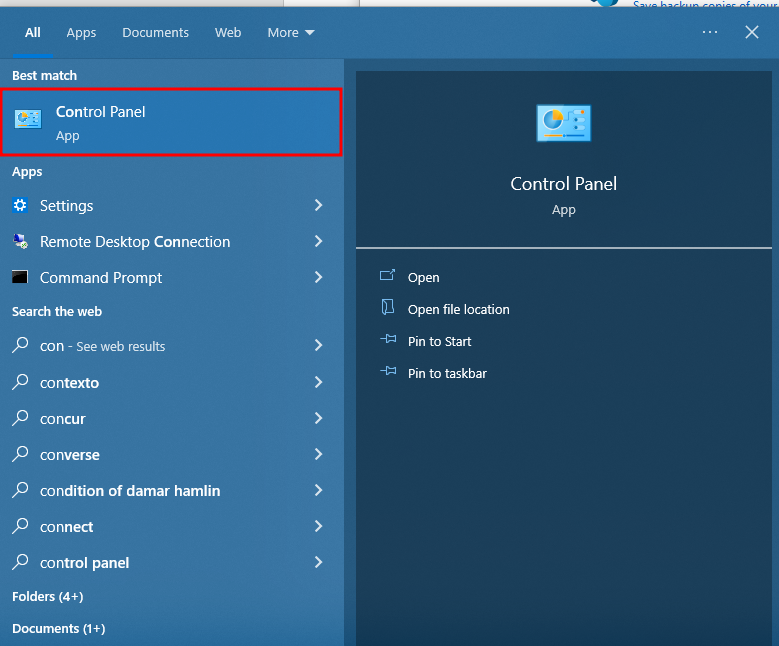Open the Control Panel best match result

point(171,122)
